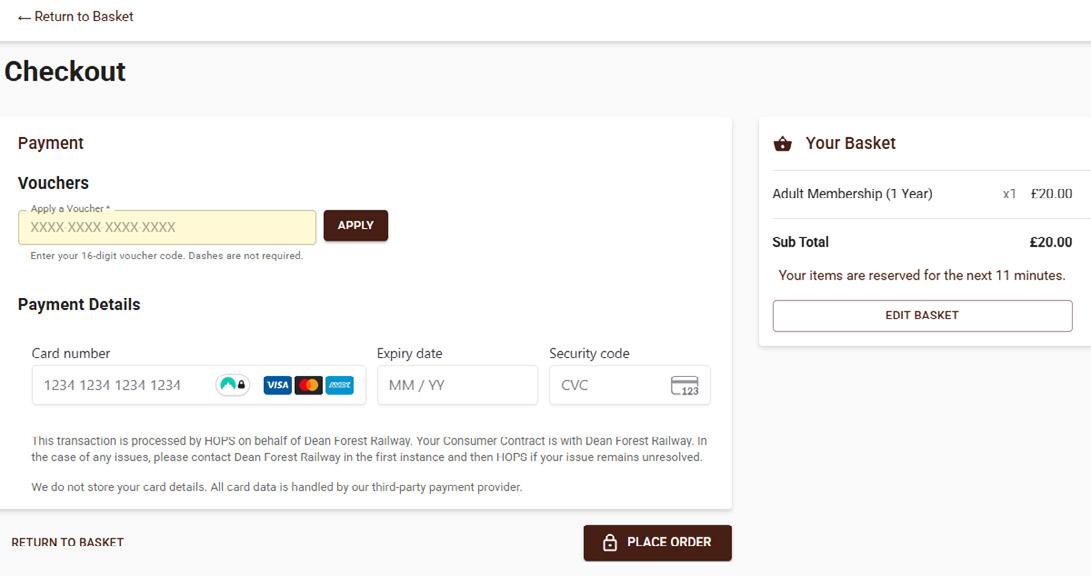The height and width of the screenshot is (576, 1091).
Task: Submit payment with PLACE ORDER
Action: (x=658, y=543)
